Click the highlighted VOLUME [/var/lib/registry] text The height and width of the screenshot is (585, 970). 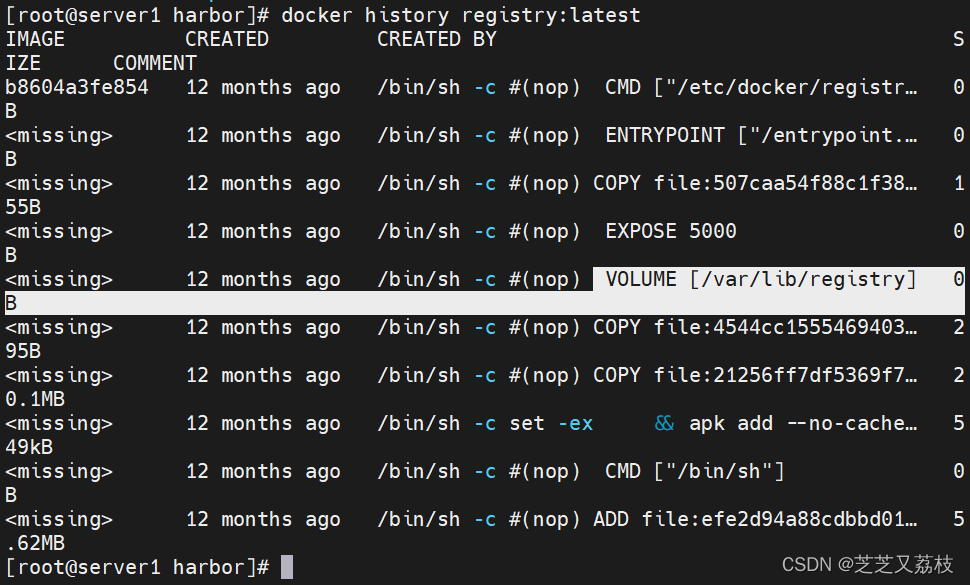coord(760,279)
